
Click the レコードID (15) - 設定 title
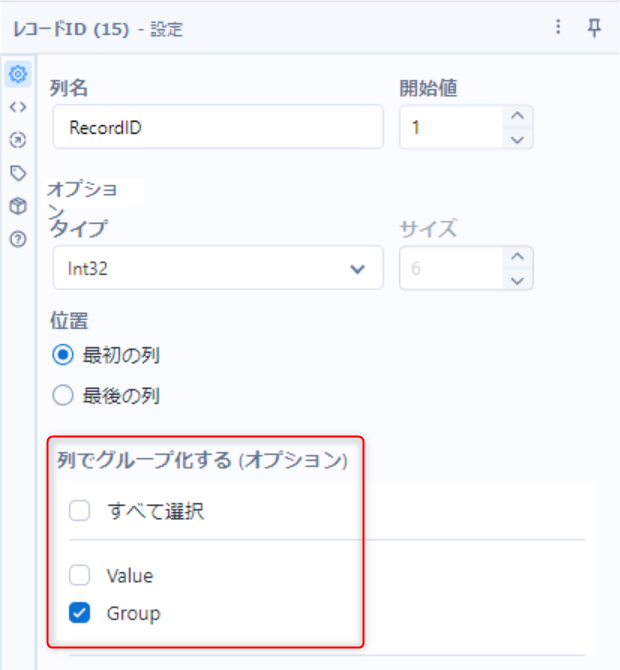[98, 29]
